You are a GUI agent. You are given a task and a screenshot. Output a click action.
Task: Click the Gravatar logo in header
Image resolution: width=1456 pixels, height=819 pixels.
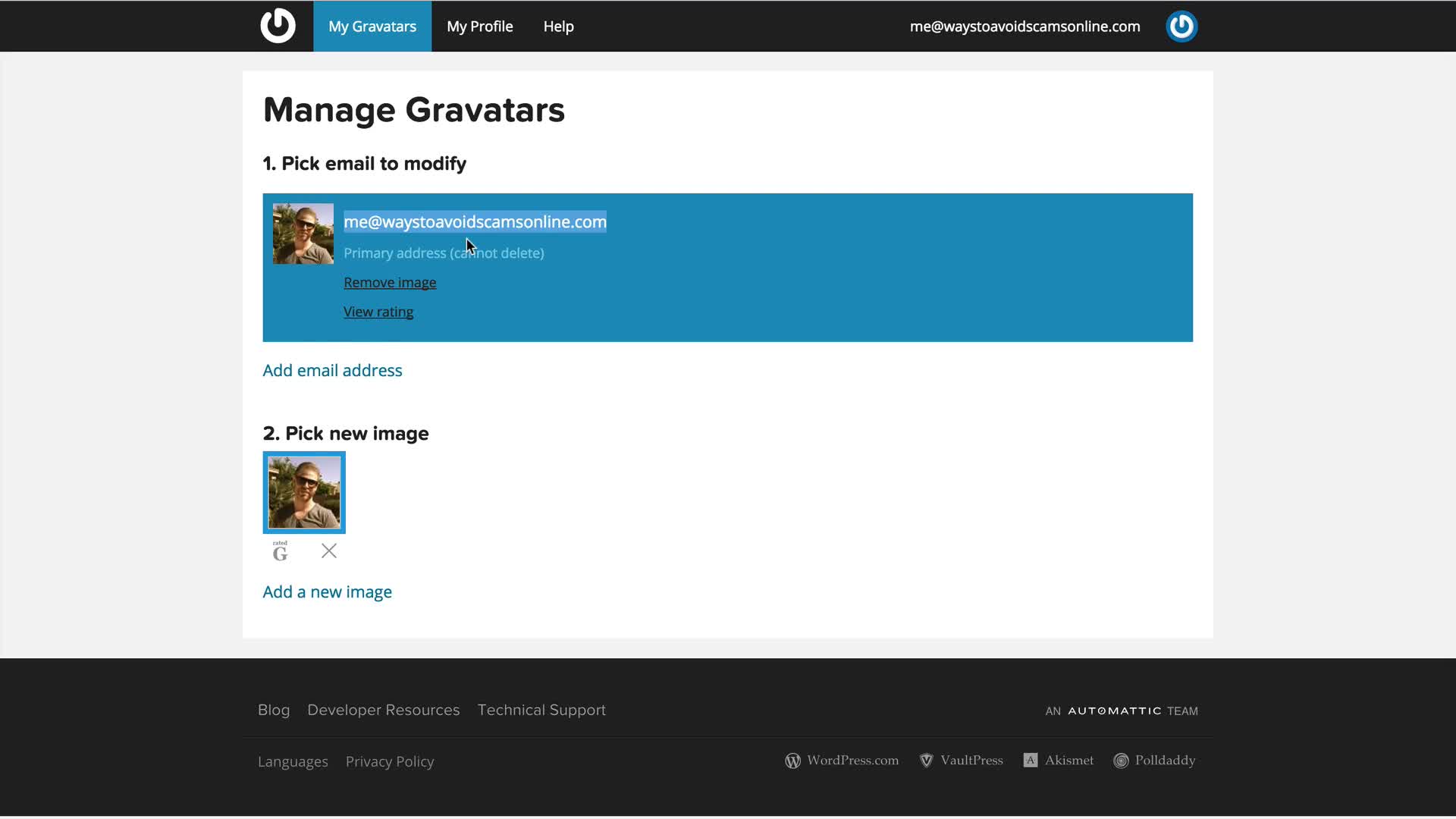click(x=278, y=26)
